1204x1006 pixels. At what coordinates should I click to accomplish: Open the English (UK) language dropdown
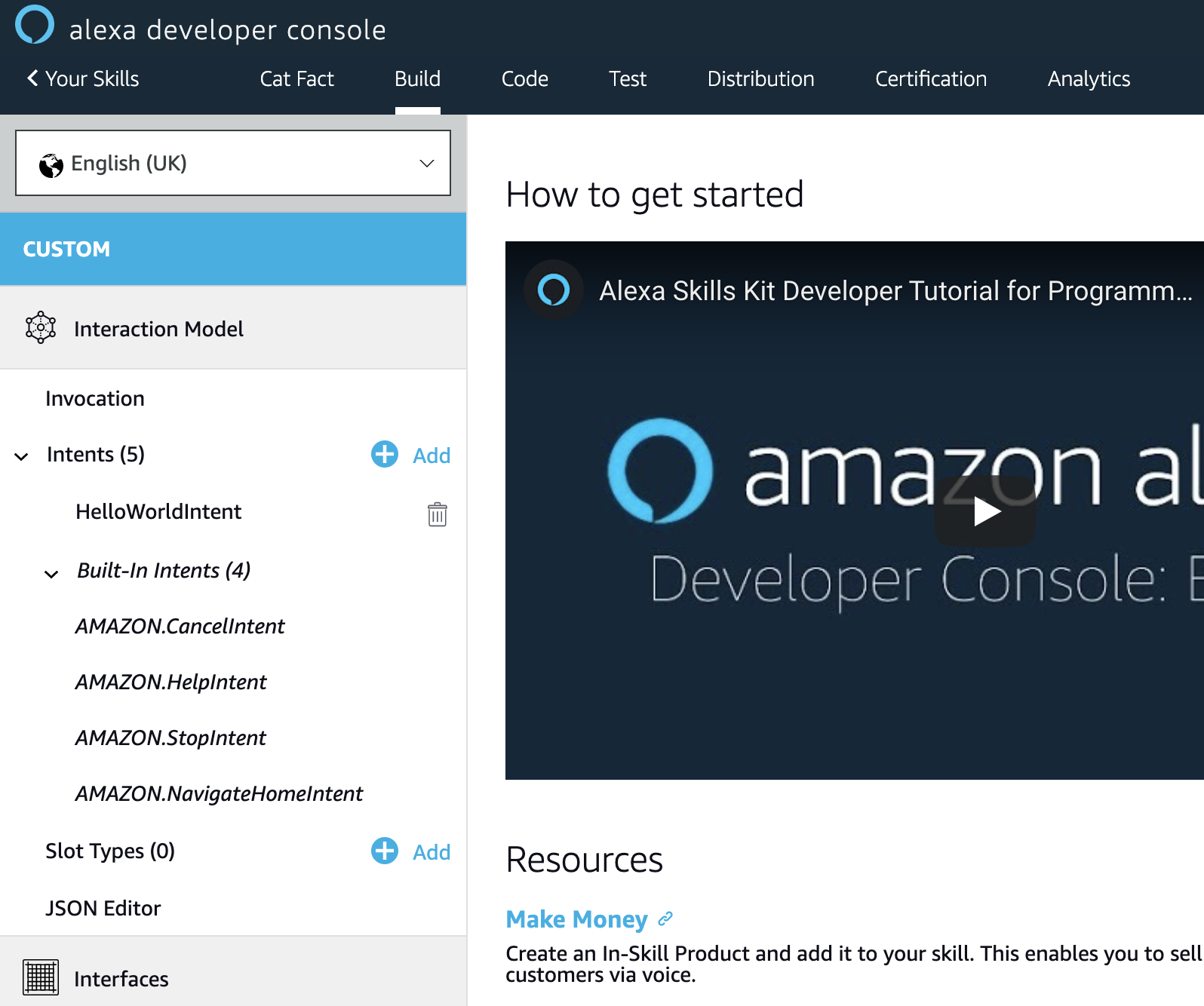[233, 163]
